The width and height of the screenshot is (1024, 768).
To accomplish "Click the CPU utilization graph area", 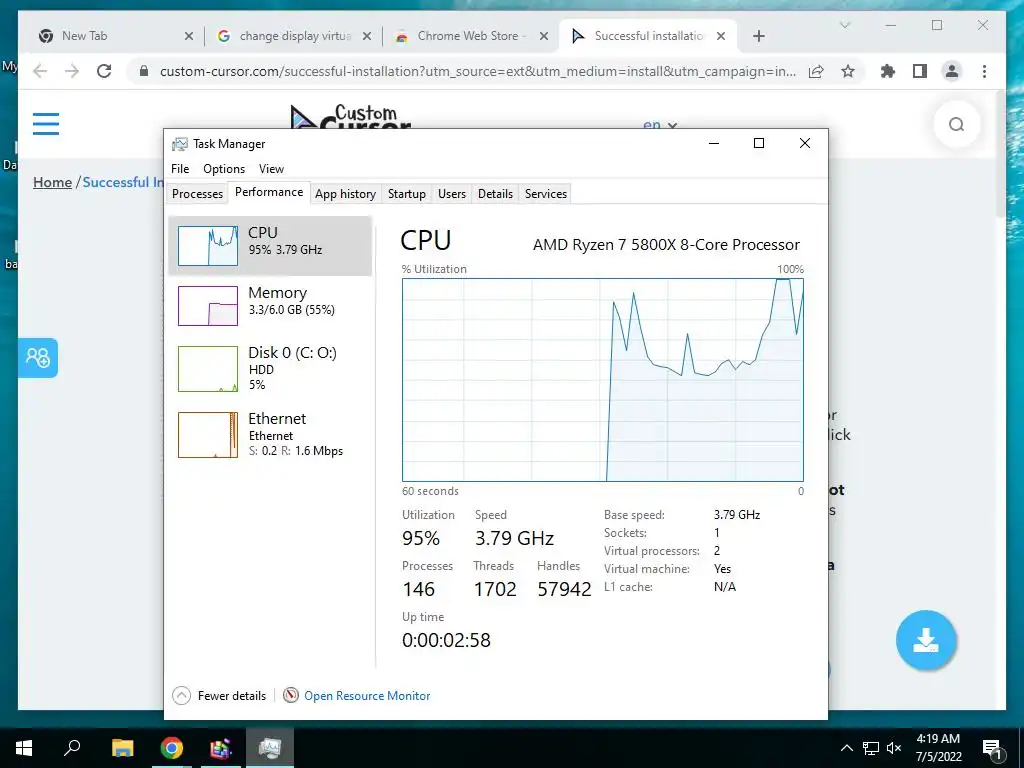I will tap(602, 380).
